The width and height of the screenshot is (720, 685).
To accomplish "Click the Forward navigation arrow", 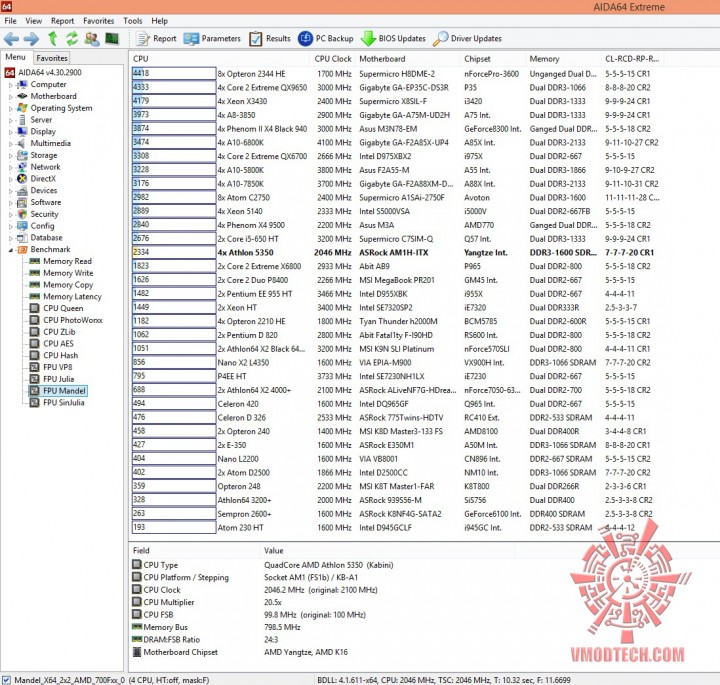I will 31,39.
